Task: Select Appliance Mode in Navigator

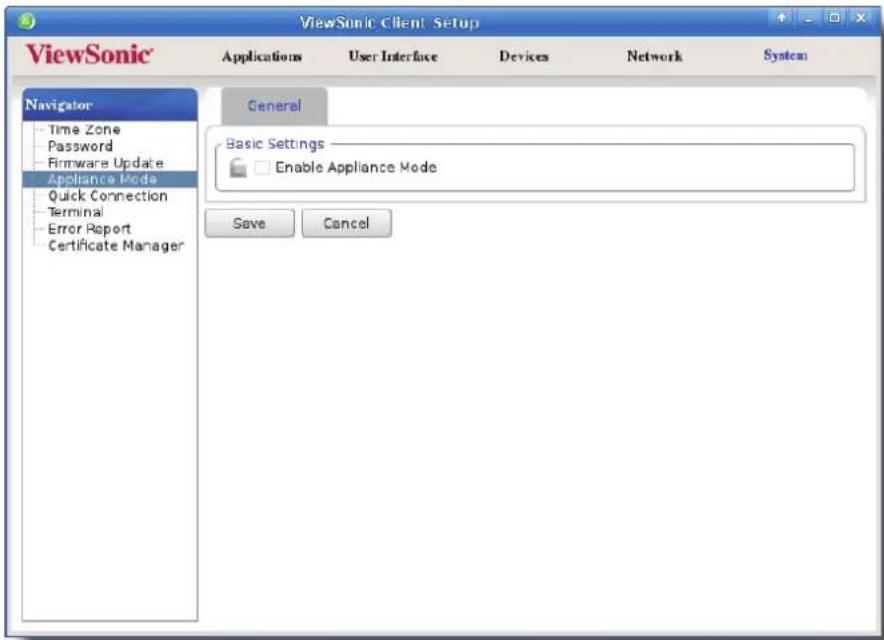Action: pyautogui.click(x=110, y=179)
